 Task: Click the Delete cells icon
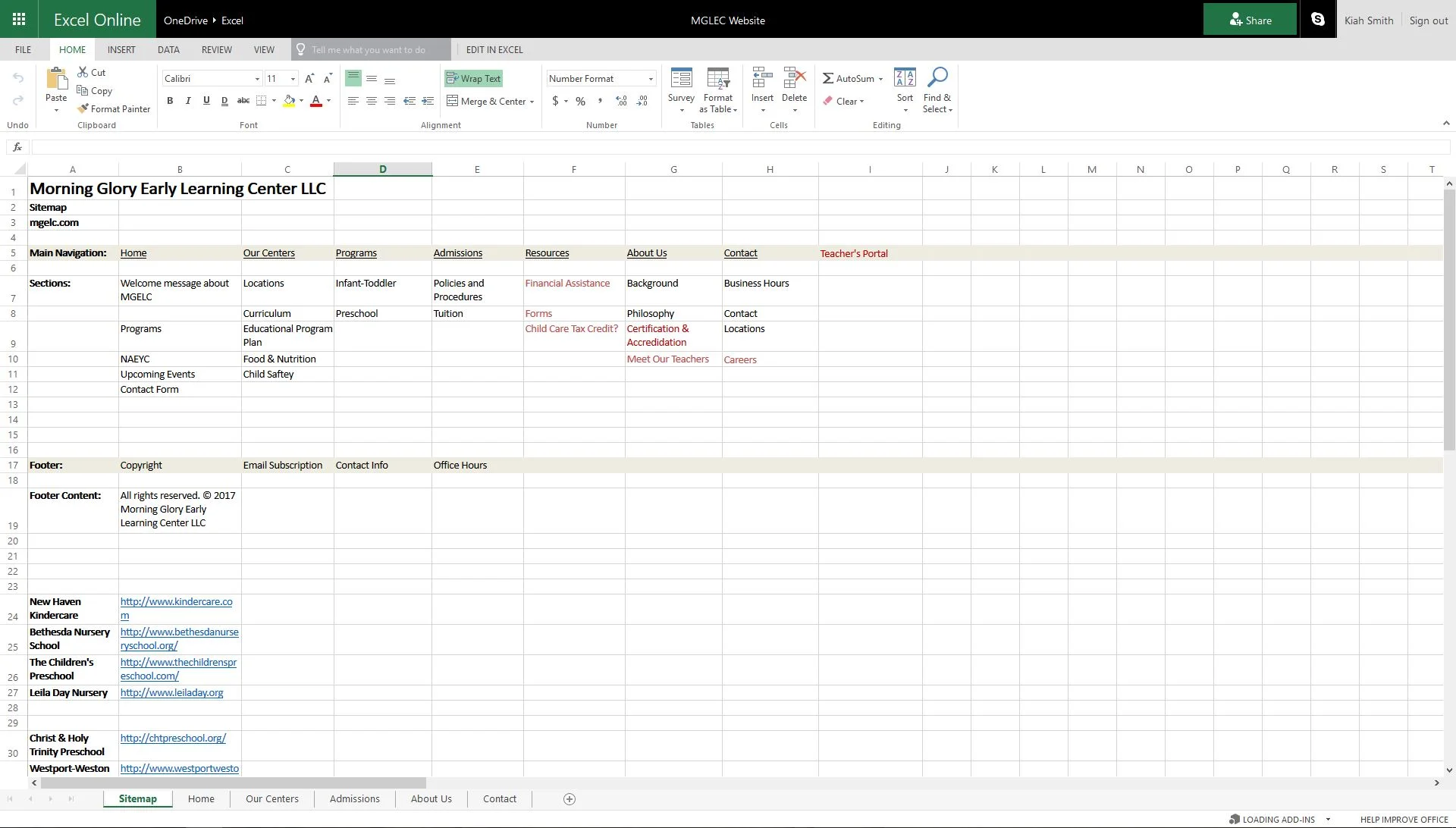794,78
